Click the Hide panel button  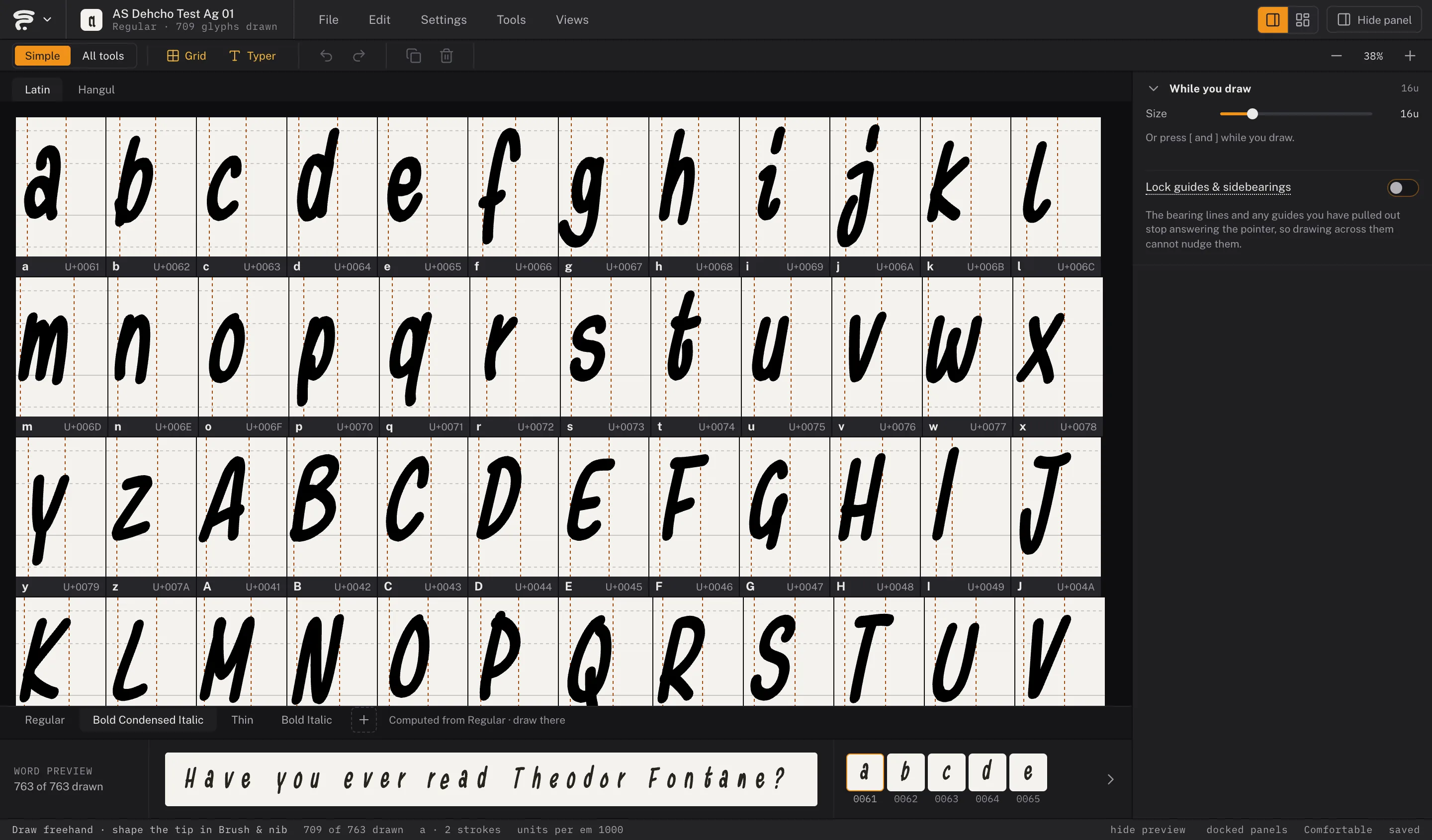point(1374,20)
